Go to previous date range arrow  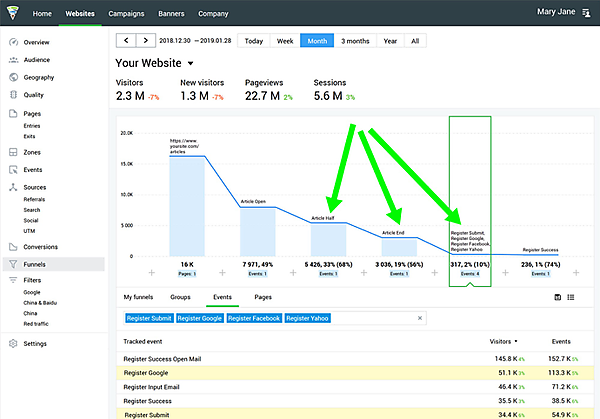coord(127,41)
